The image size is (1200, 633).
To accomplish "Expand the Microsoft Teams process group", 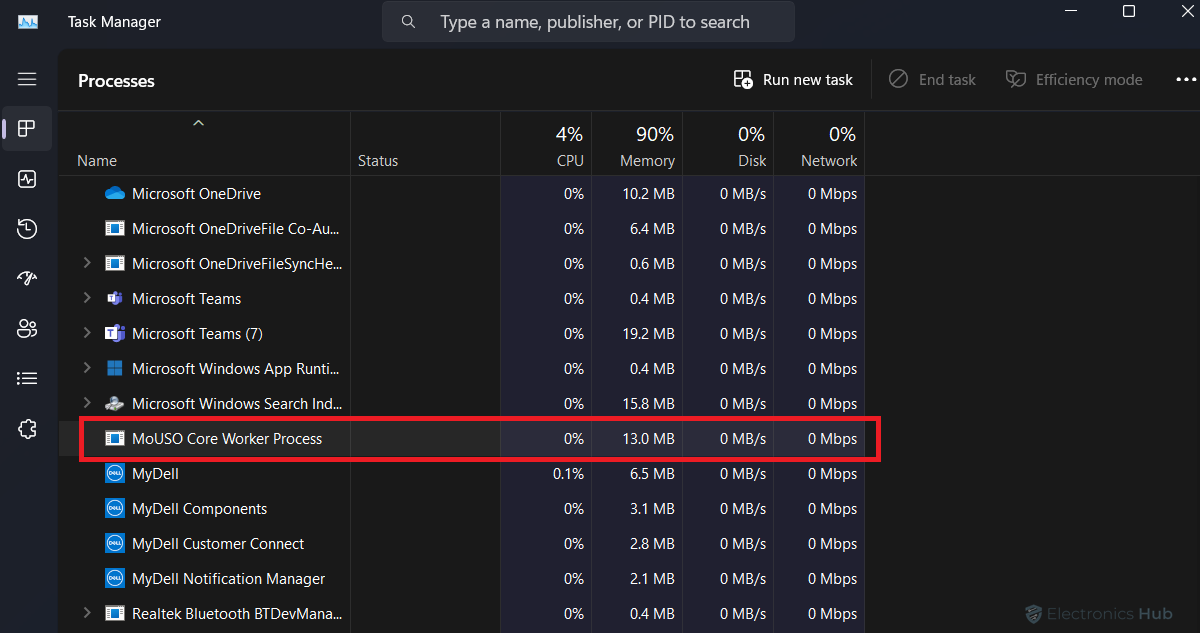I will pyautogui.click(x=87, y=298).
